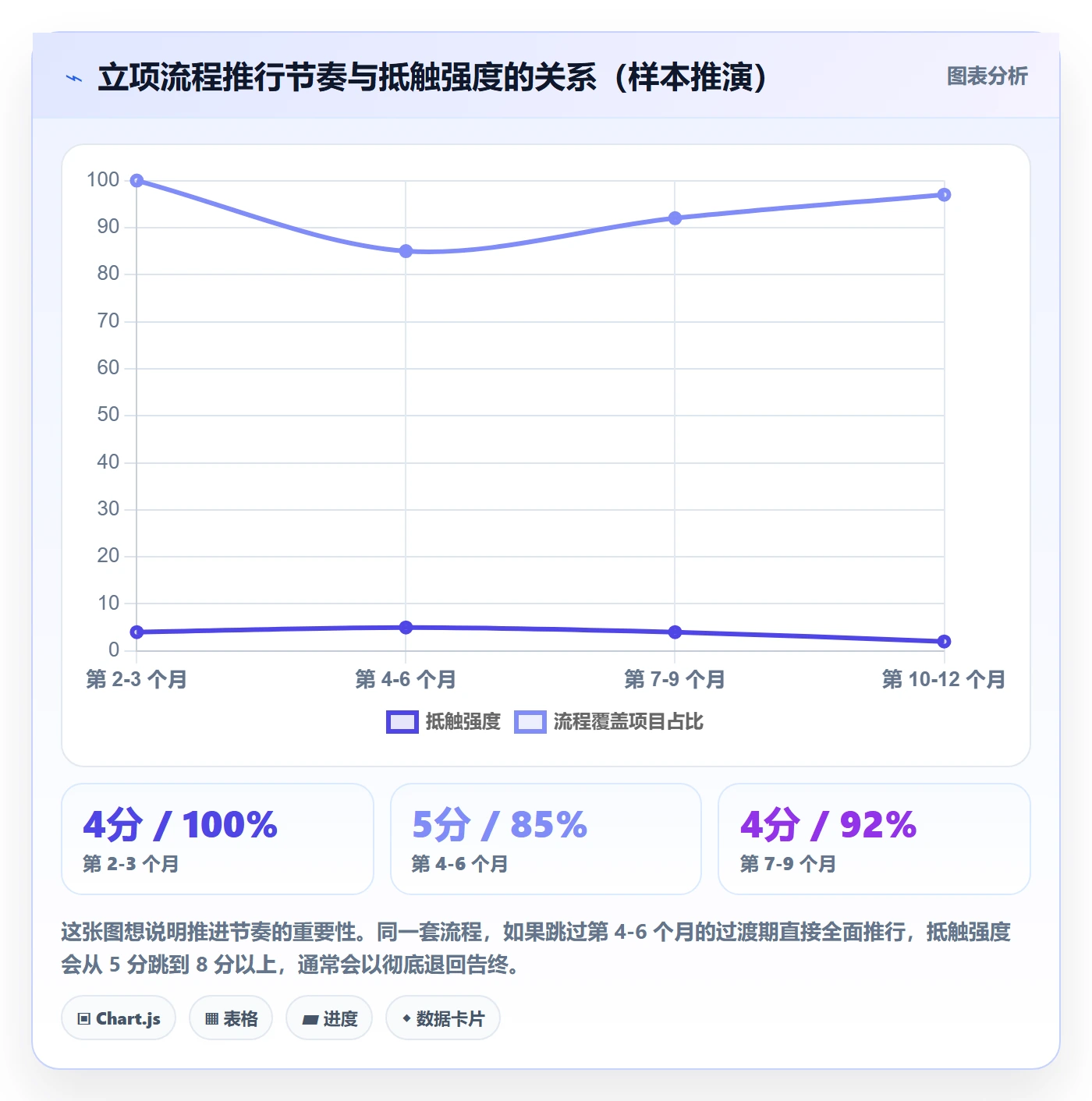Click the 抵触强度 point at 第 7-9 个月
The height and width of the screenshot is (1101, 1092).
pyautogui.click(x=675, y=632)
